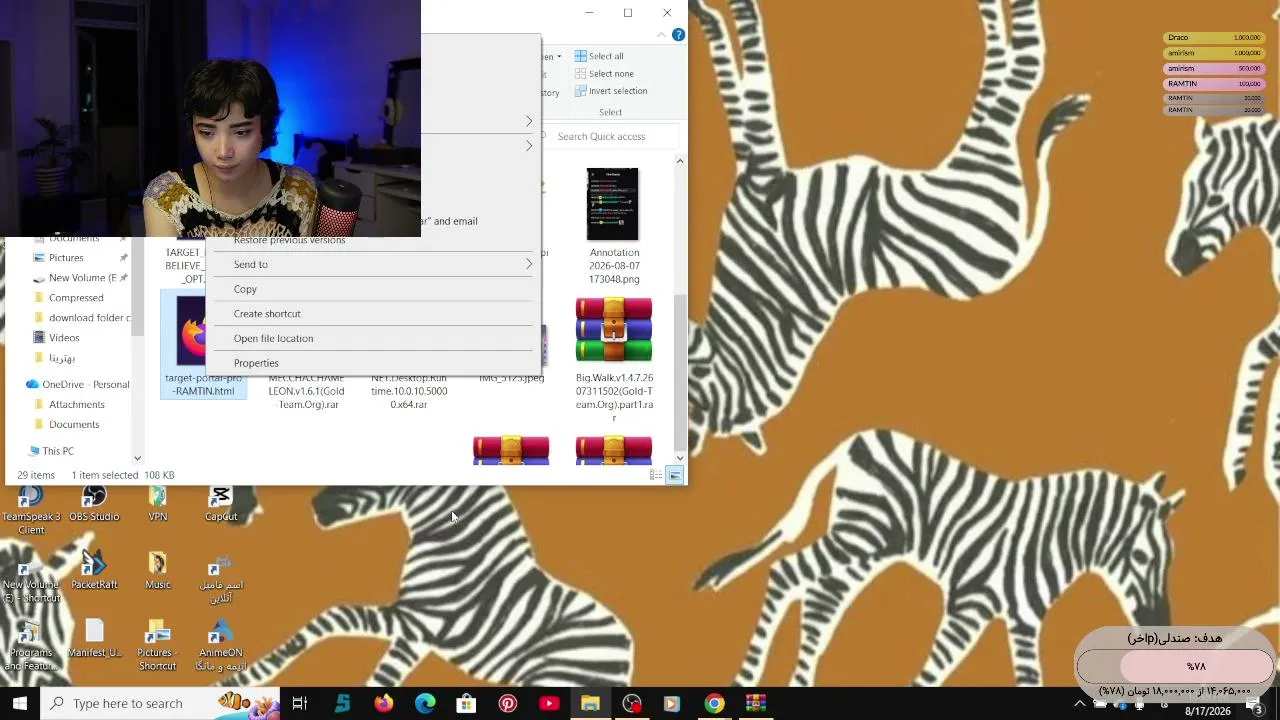1280x720 pixels.
Task: Switch to large icons view in File Explorer
Action: (675, 475)
